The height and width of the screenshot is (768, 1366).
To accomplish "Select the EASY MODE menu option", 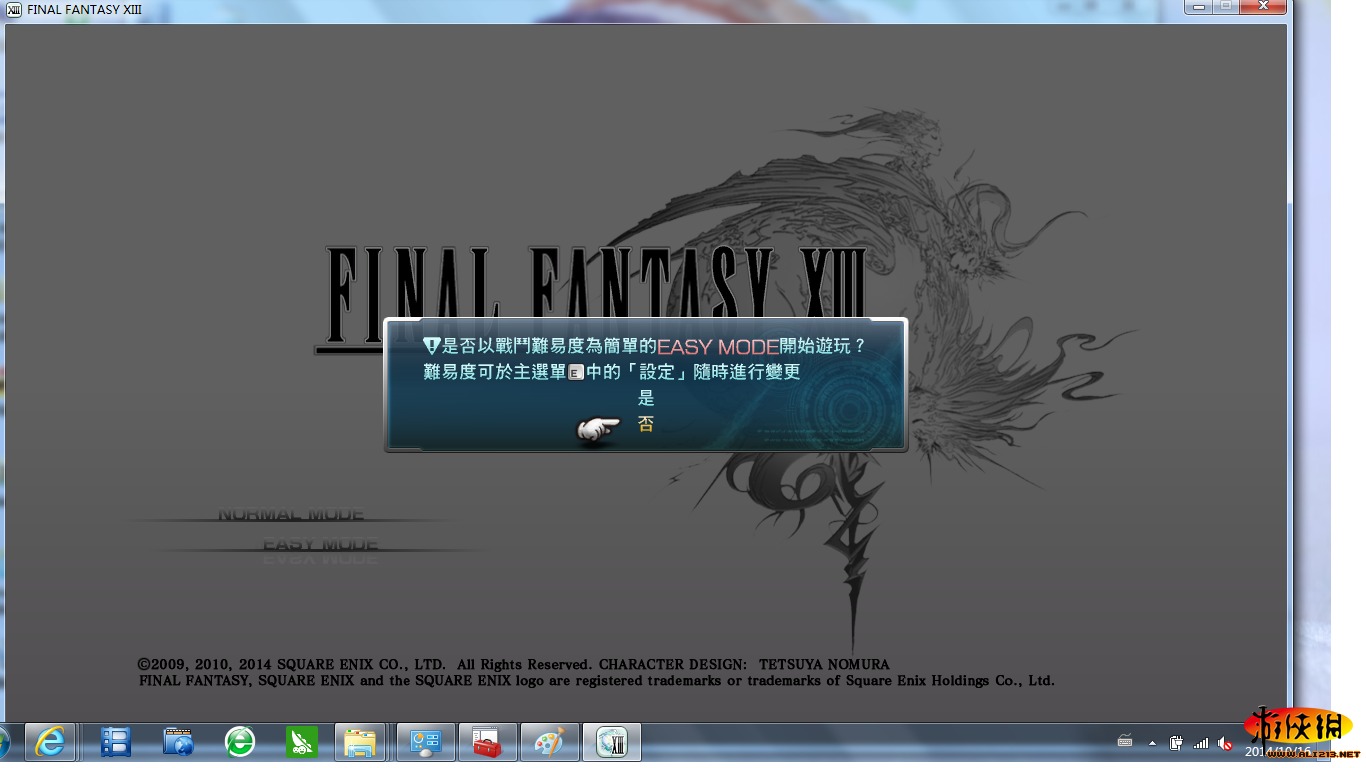I will click(x=321, y=545).
